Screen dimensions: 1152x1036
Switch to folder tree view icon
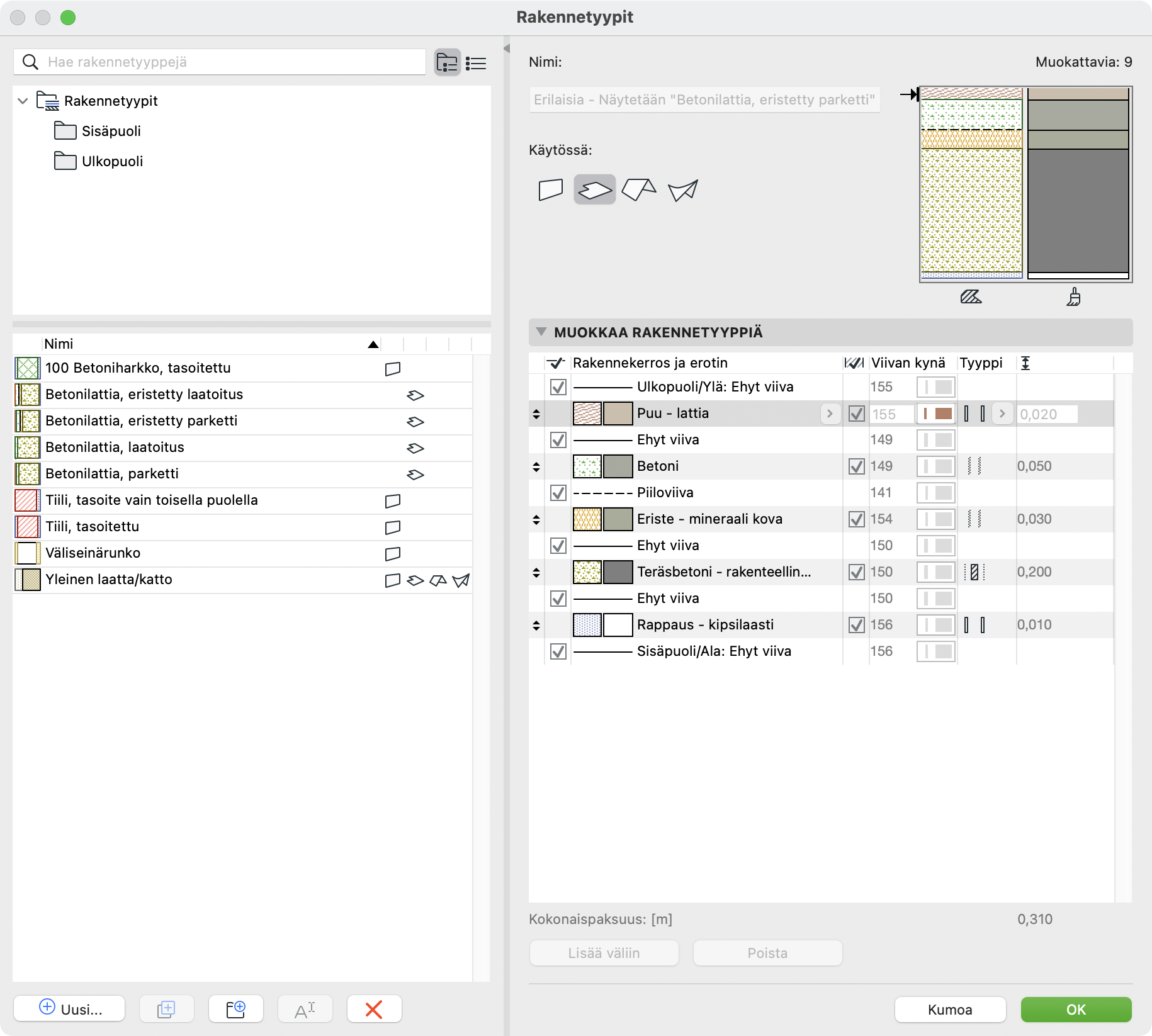447,63
